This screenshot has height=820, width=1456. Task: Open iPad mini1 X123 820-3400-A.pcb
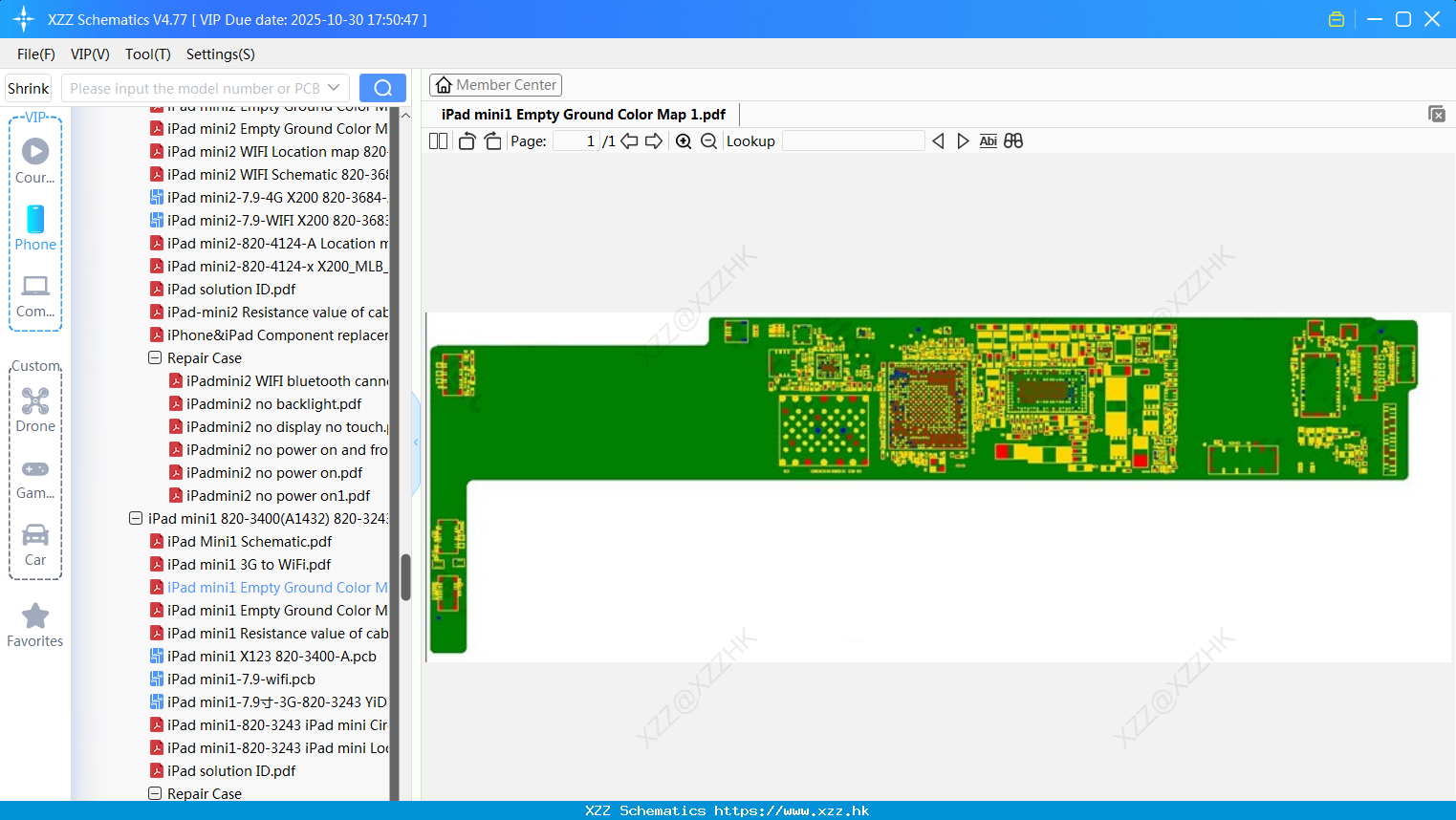point(264,657)
